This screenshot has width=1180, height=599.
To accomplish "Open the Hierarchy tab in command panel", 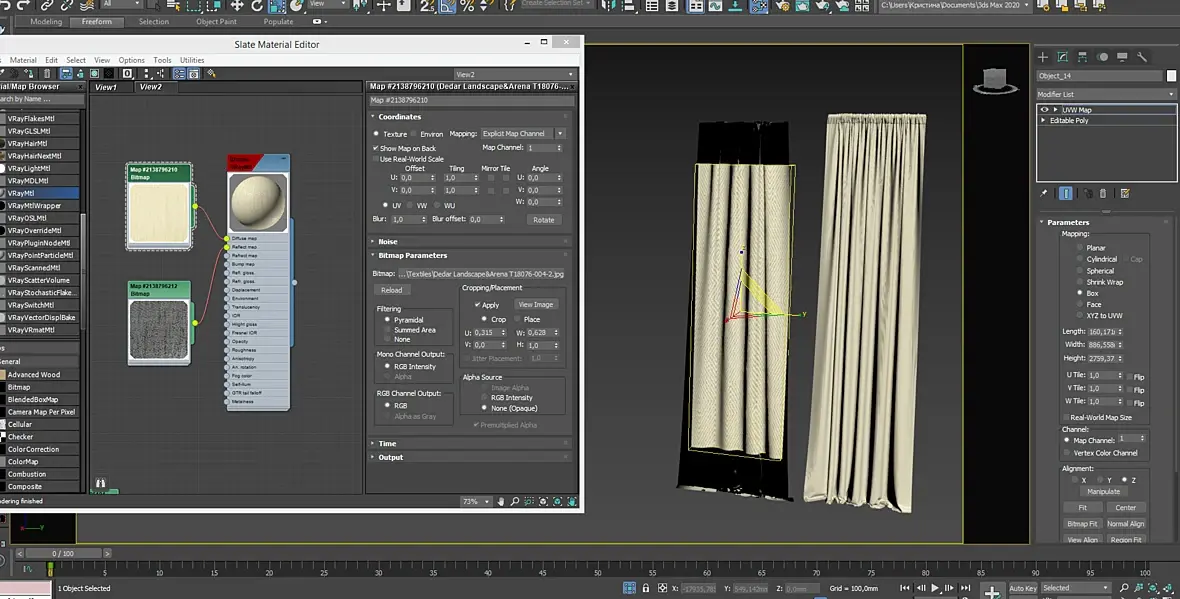I will pos(1083,57).
